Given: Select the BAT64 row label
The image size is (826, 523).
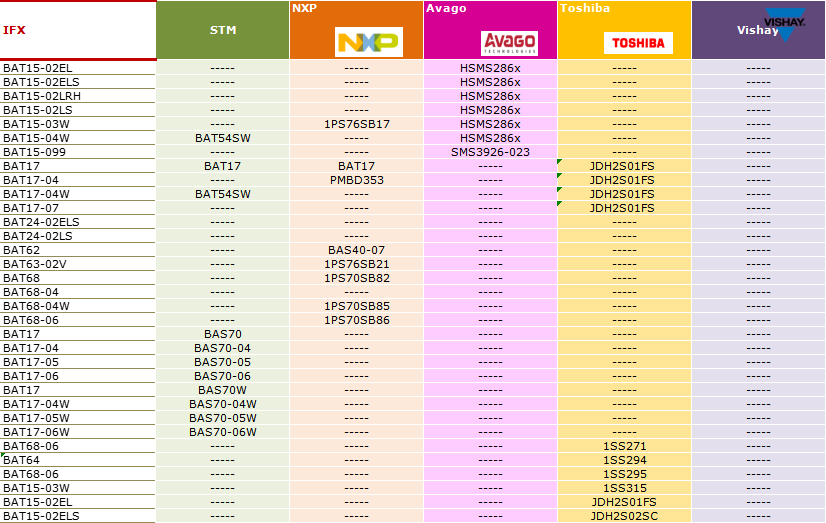Looking at the screenshot, I should [x=22, y=460].
